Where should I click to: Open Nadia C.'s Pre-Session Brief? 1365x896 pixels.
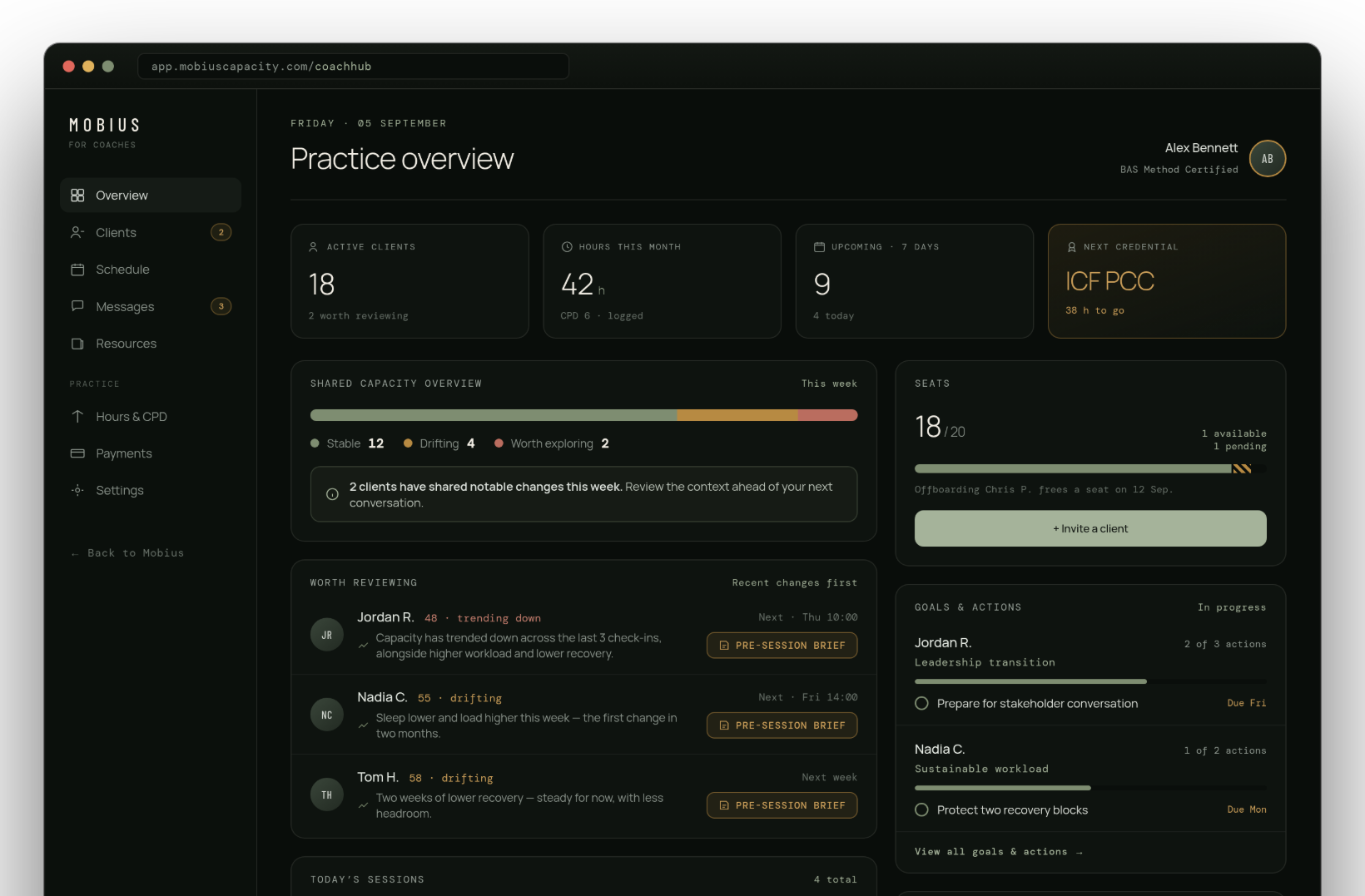[x=782, y=725]
